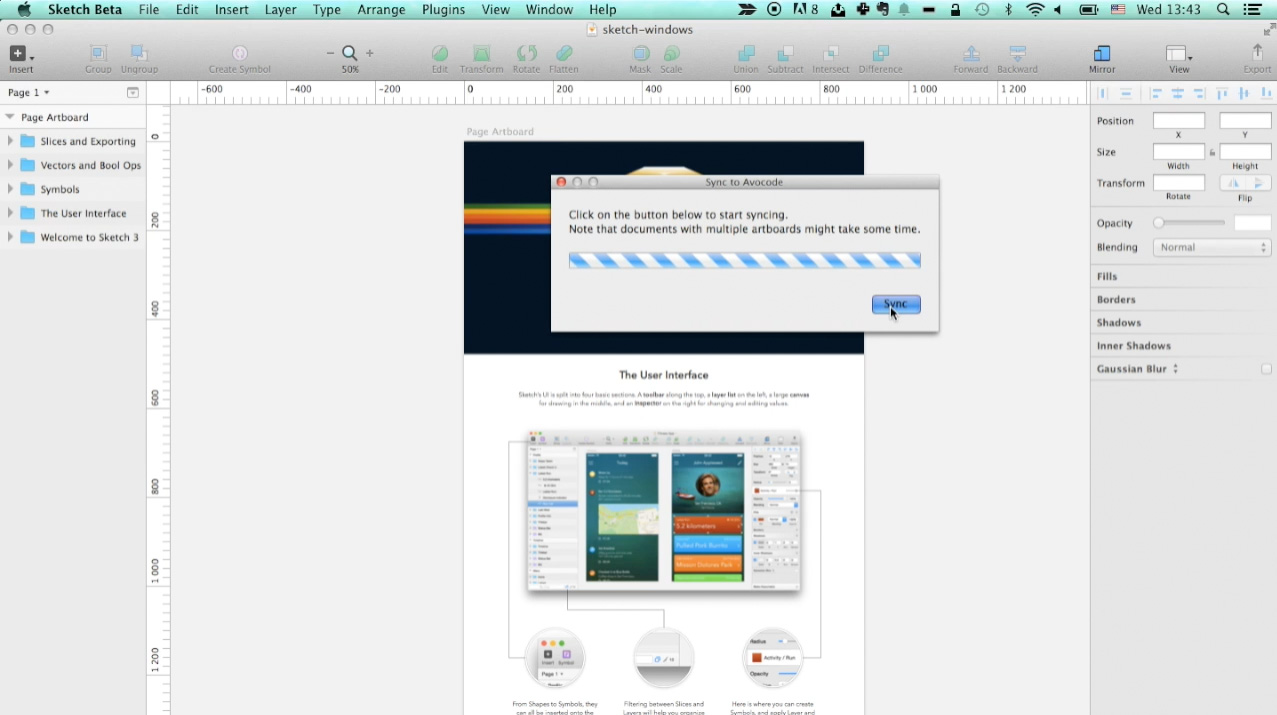Viewport: 1277px width, 715px height.
Task: Open the Blending mode dropdown
Action: (x=1212, y=247)
